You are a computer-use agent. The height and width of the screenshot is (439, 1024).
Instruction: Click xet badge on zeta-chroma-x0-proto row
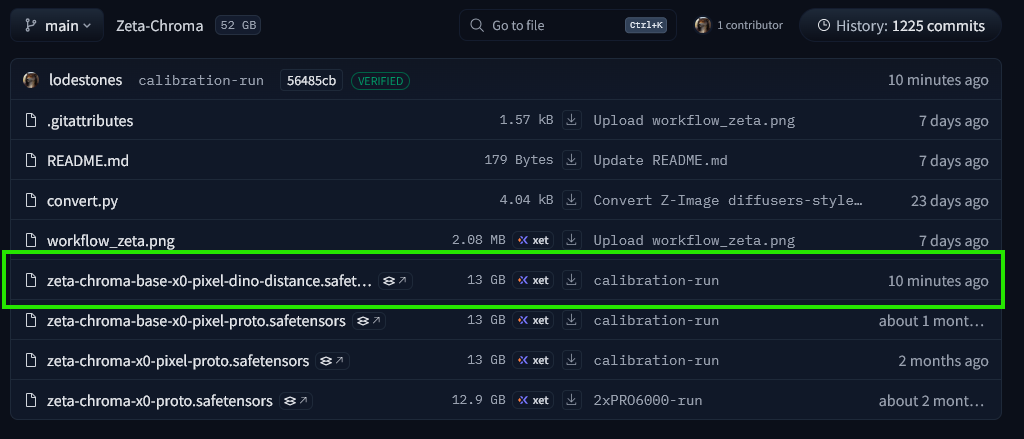click(533, 400)
